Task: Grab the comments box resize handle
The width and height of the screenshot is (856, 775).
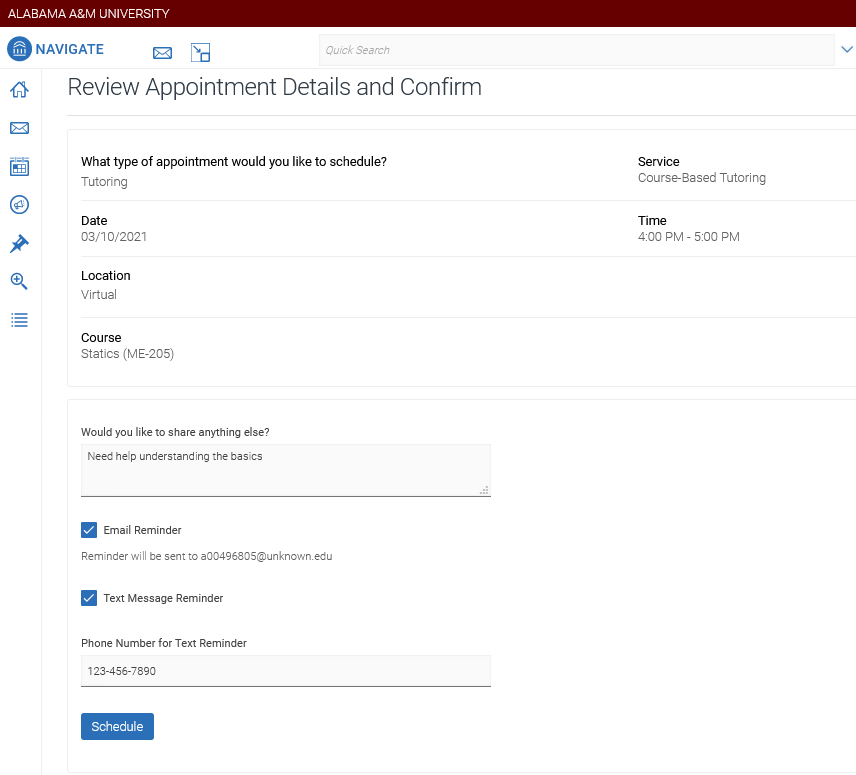Action: coord(484,490)
